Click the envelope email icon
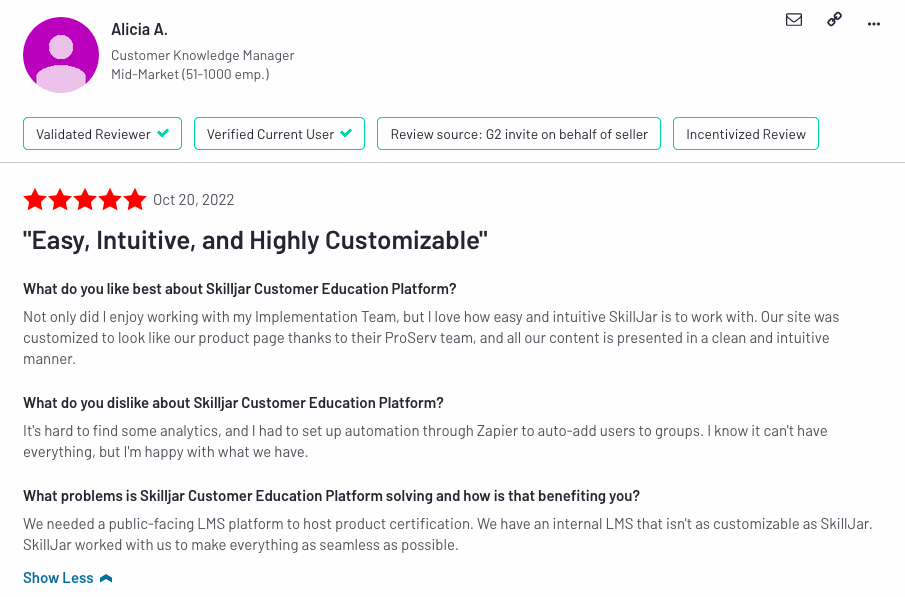 tap(794, 20)
